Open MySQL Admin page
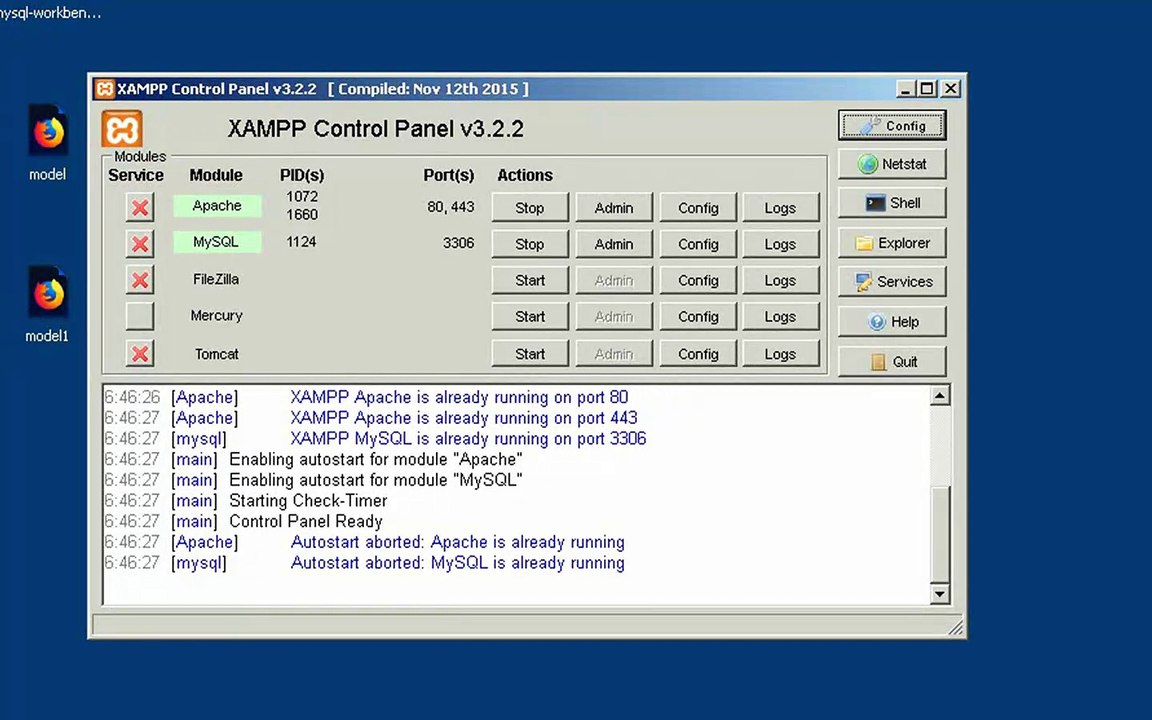The height and width of the screenshot is (720, 1152). pyautogui.click(x=613, y=244)
